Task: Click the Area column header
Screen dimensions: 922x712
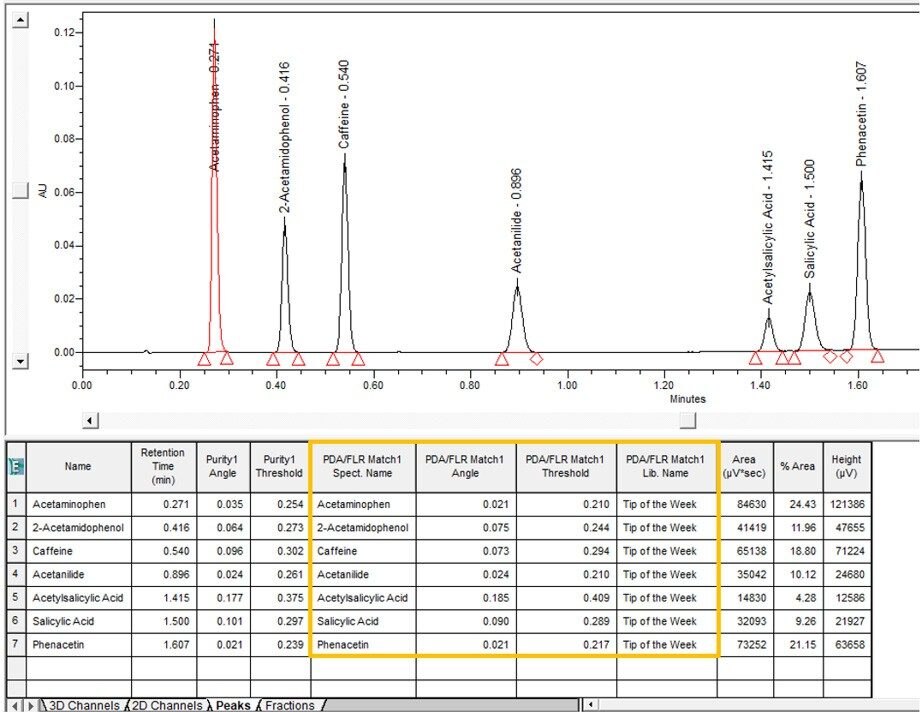Action: tap(744, 467)
